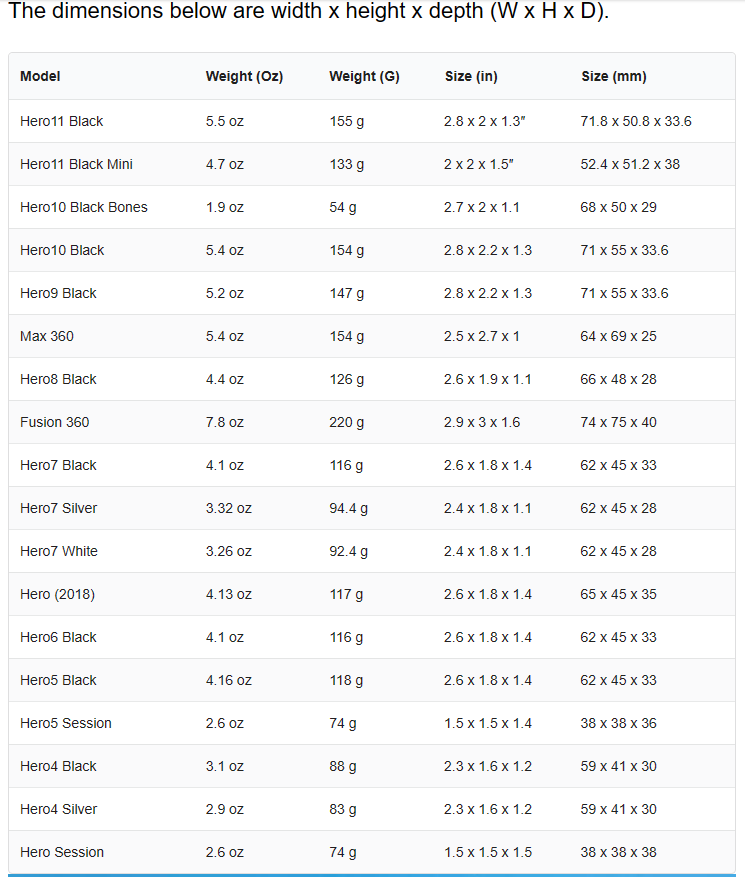The height and width of the screenshot is (877, 745).
Task: Click the Fusion 360 model cell
Action: (x=54, y=422)
